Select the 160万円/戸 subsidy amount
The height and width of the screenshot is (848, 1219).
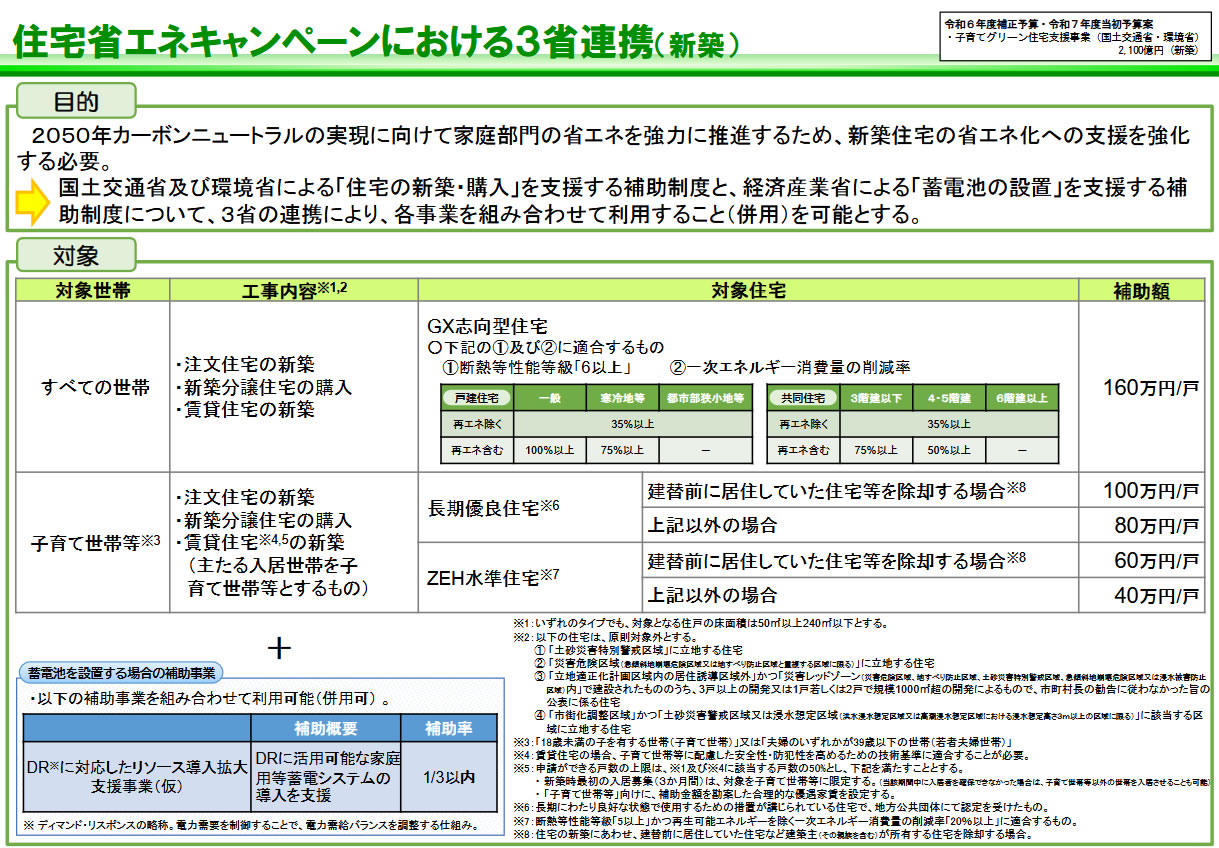pos(1151,387)
